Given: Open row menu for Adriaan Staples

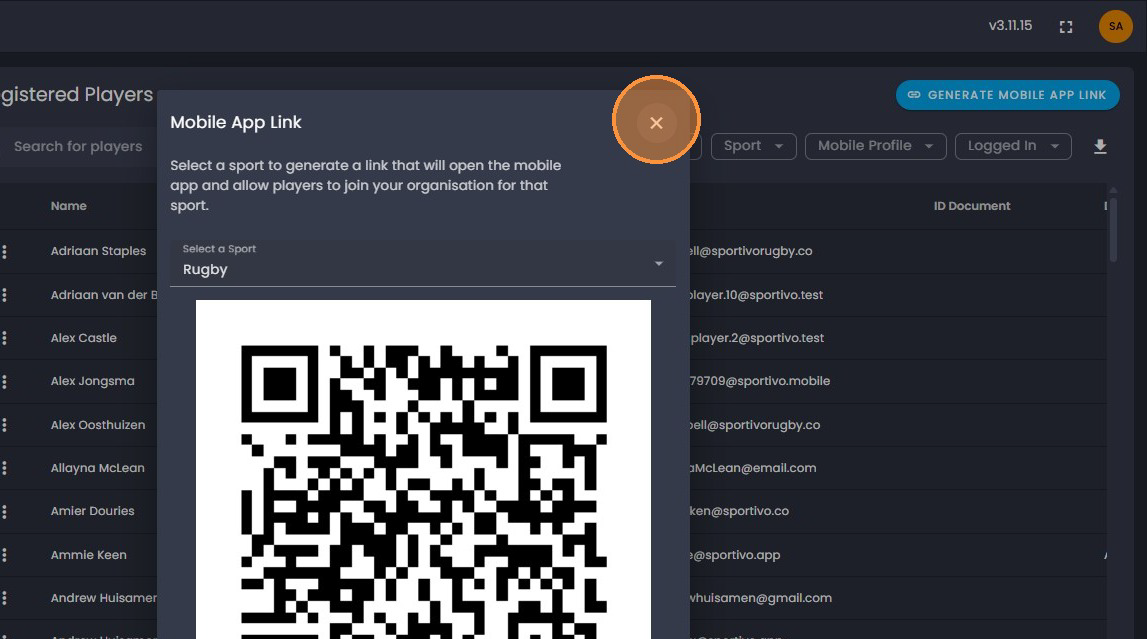Looking at the screenshot, I should tap(4, 252).
